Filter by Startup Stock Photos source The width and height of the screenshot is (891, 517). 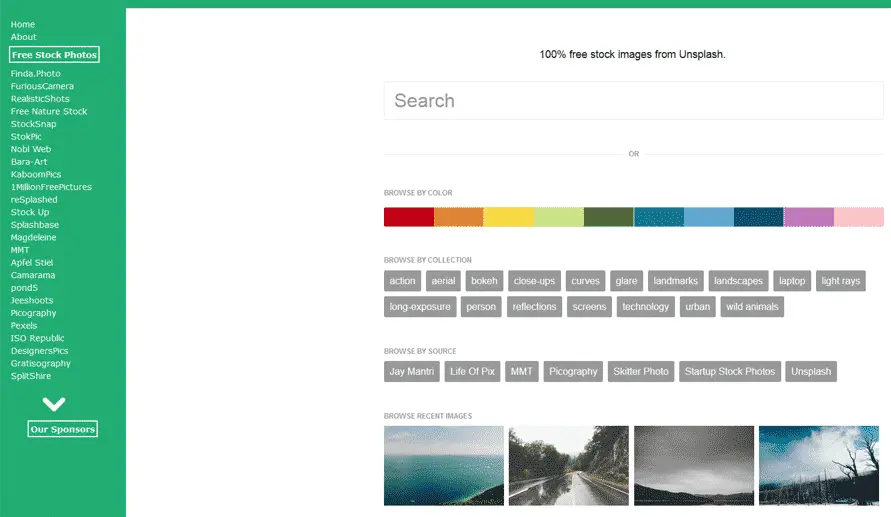(730, 372)
